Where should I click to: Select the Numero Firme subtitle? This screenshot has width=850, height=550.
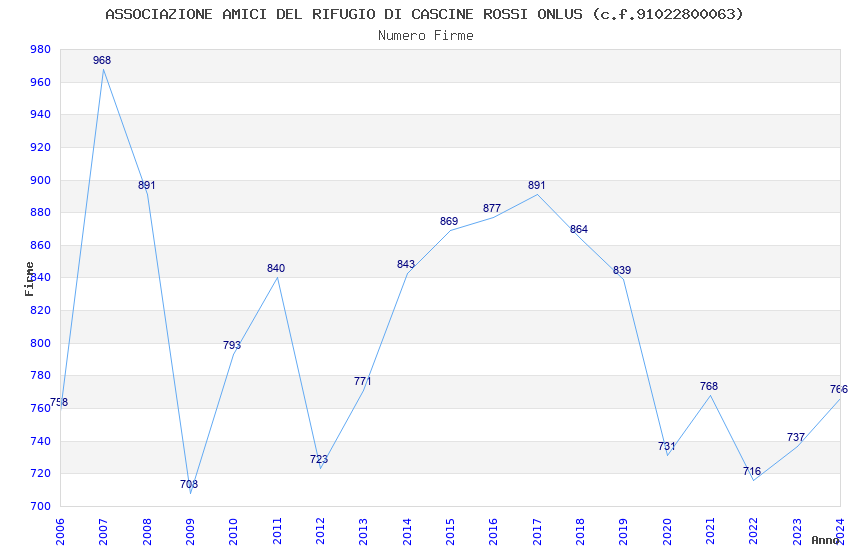[426, 36]
